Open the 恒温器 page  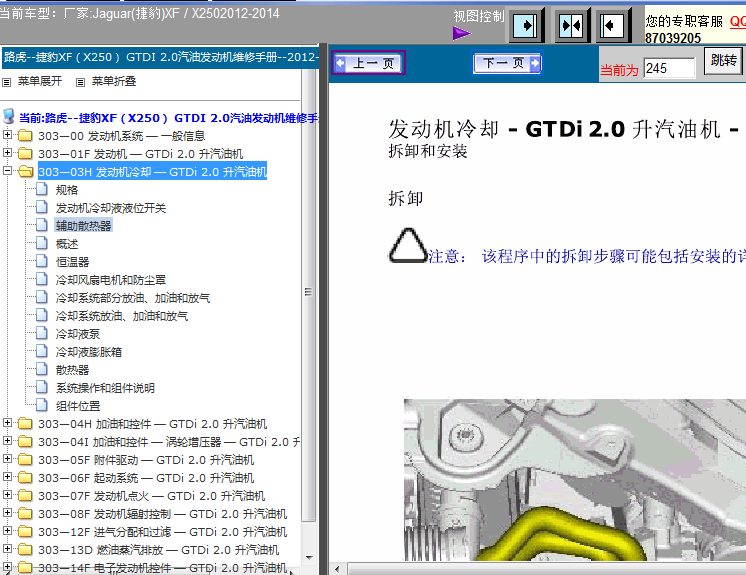tap(72, 262)
